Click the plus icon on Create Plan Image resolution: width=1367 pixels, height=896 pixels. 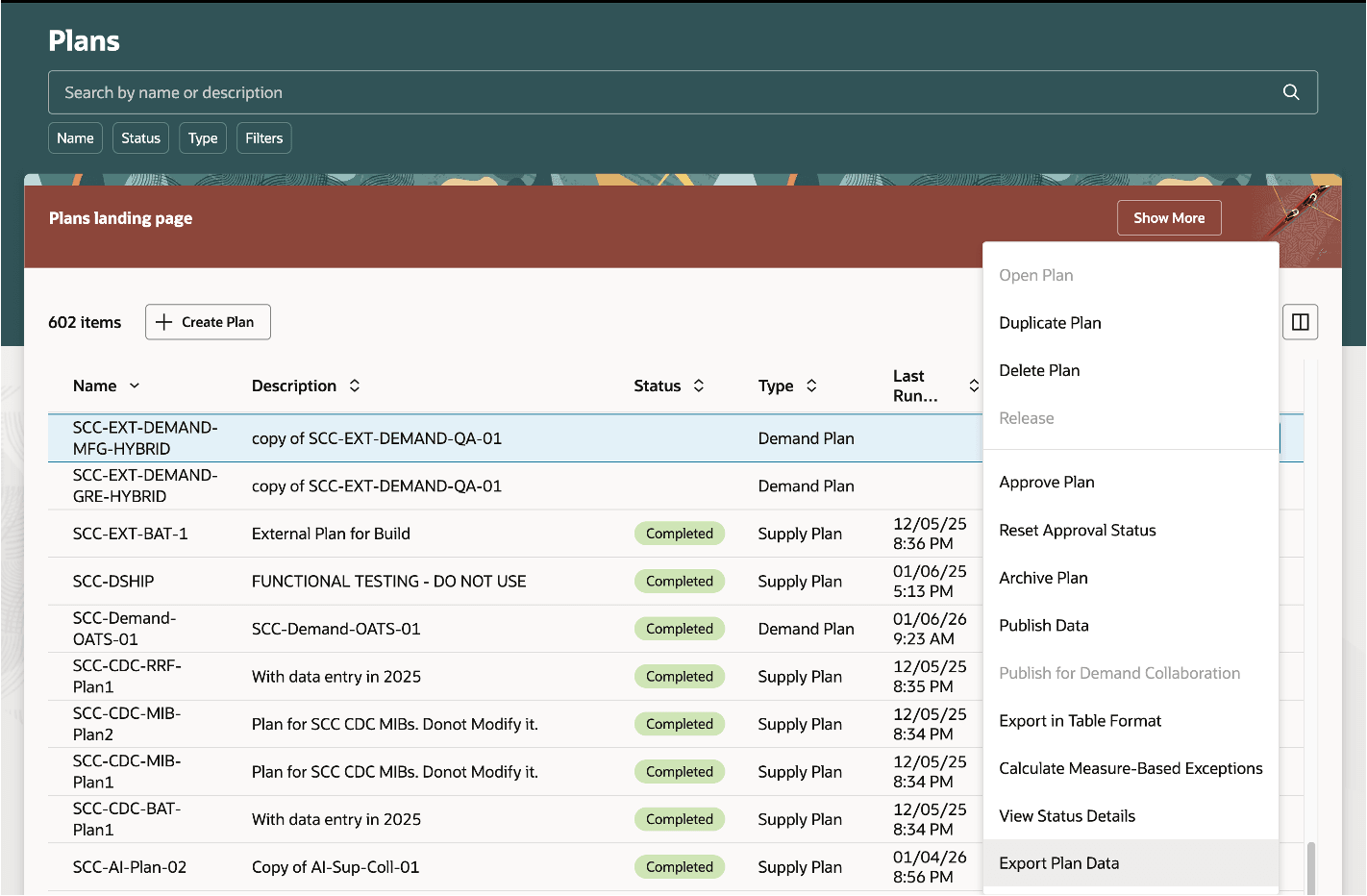coord(164,321)
